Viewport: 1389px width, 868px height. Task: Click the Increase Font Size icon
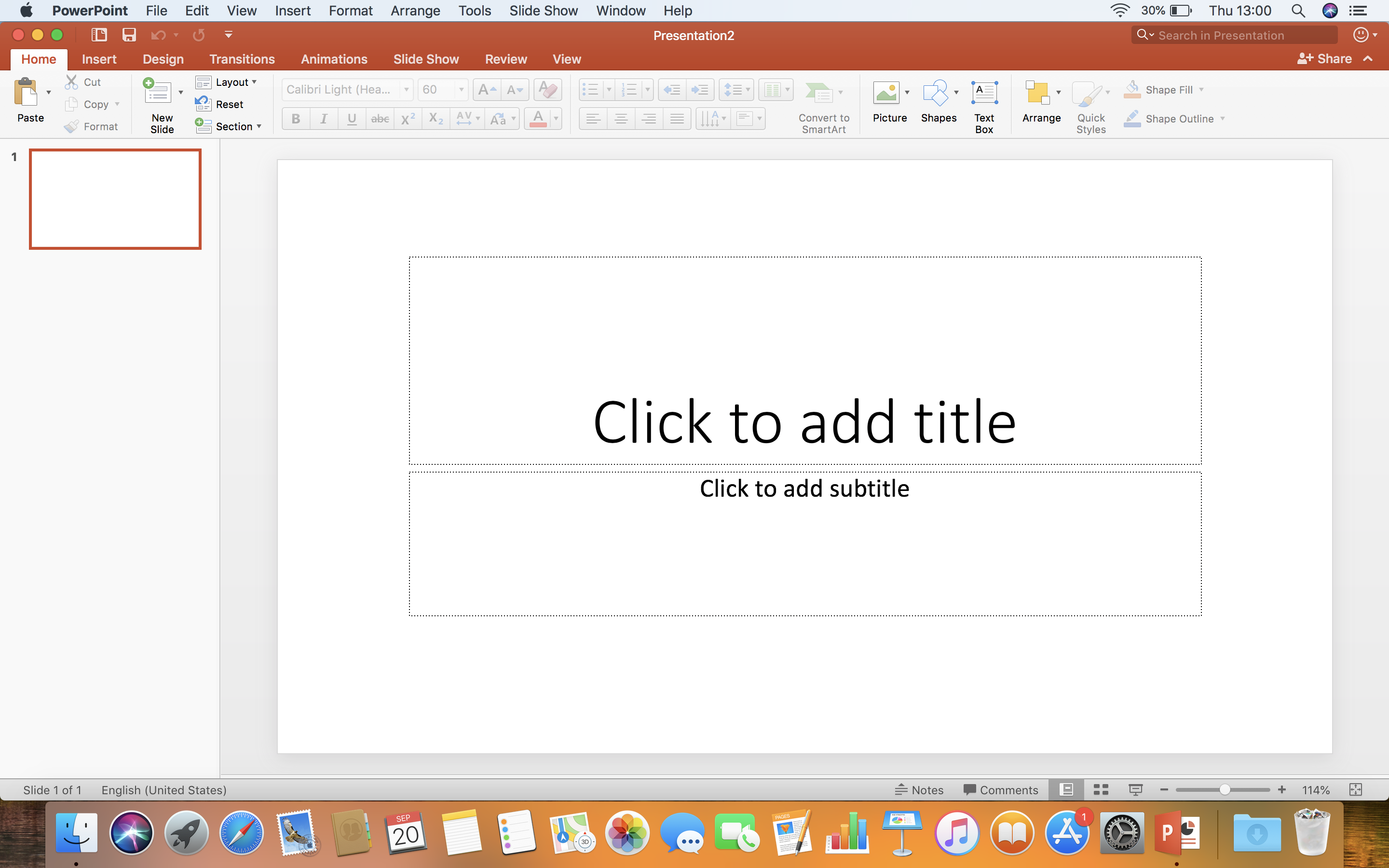pos(486,90)
